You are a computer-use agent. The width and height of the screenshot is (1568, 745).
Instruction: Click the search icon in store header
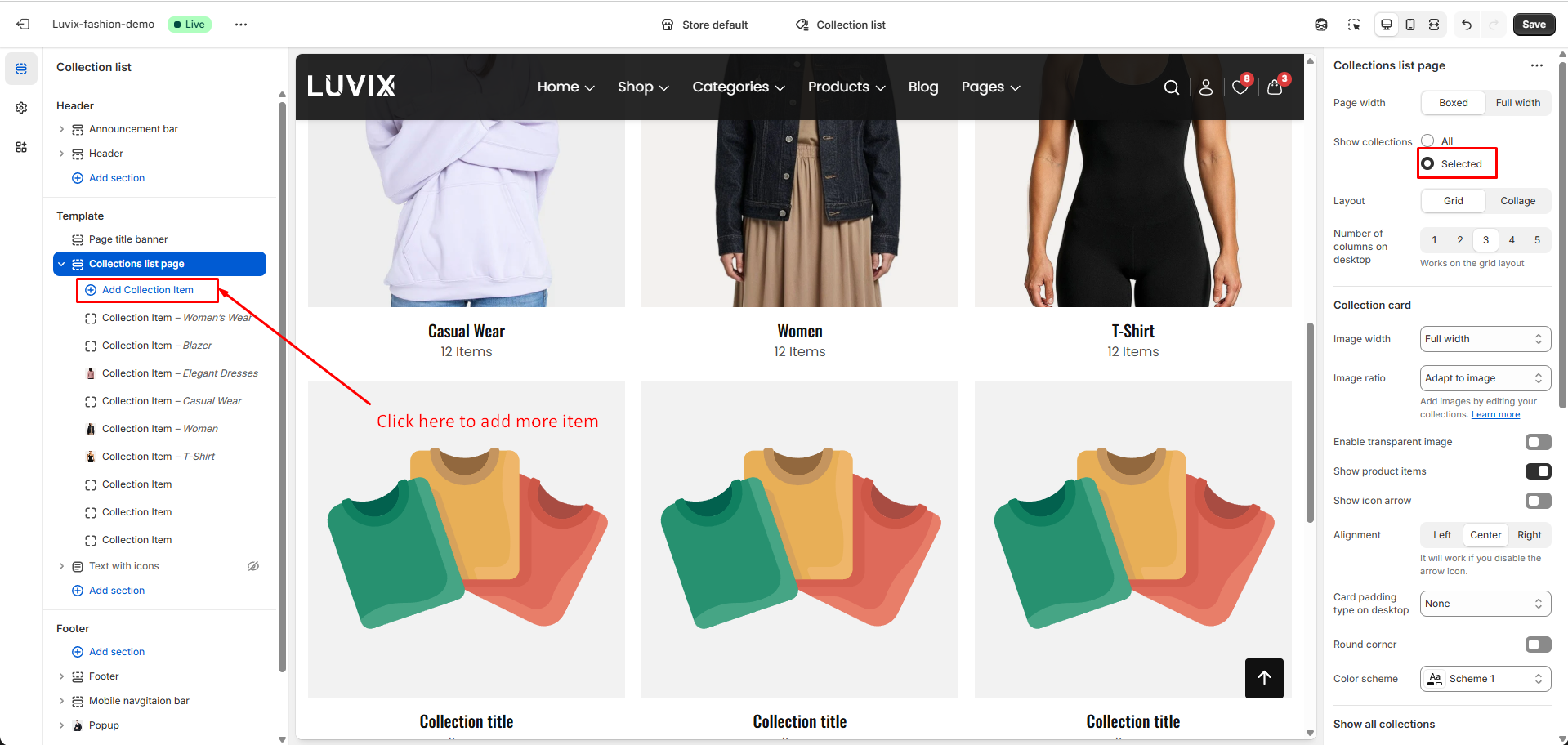click(x=1171, y=87)
